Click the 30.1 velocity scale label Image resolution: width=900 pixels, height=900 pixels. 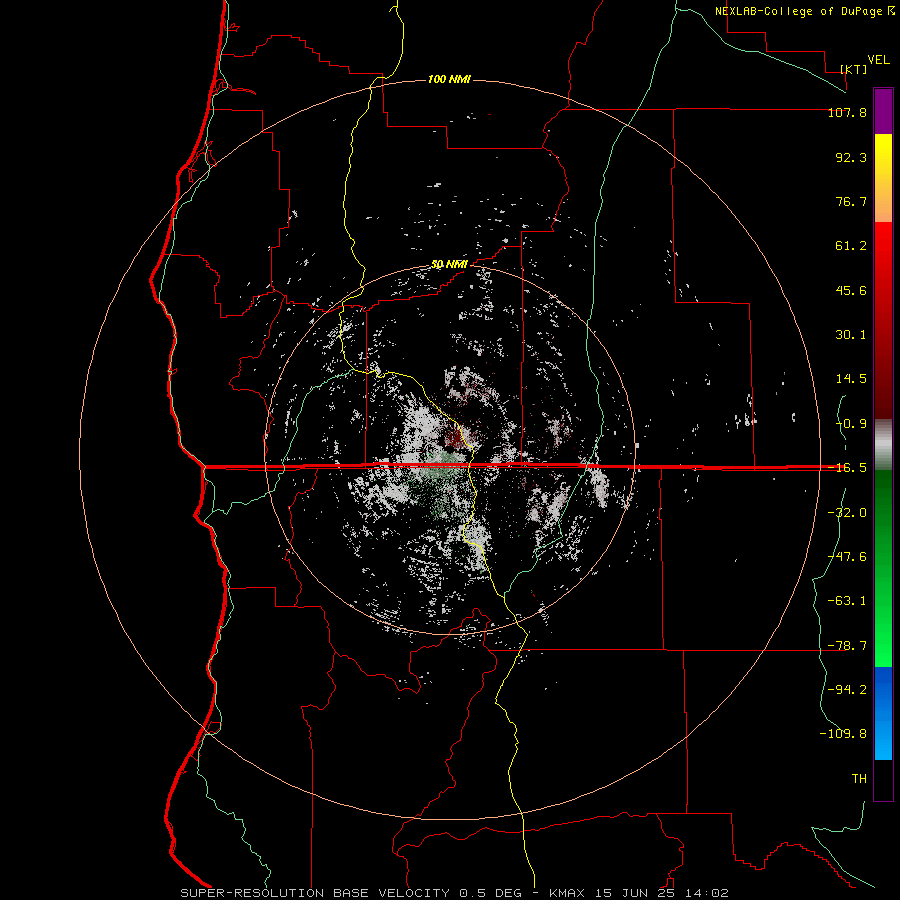point(851,335)
